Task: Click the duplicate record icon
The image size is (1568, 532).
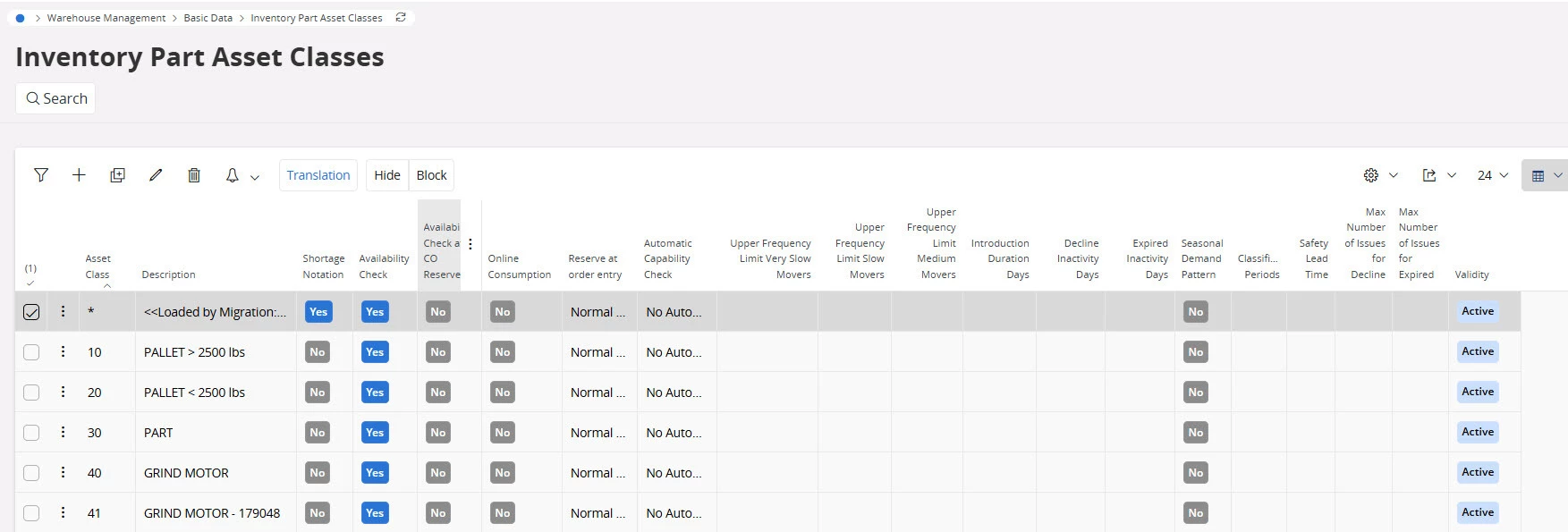Action: (x=117, y=175)
